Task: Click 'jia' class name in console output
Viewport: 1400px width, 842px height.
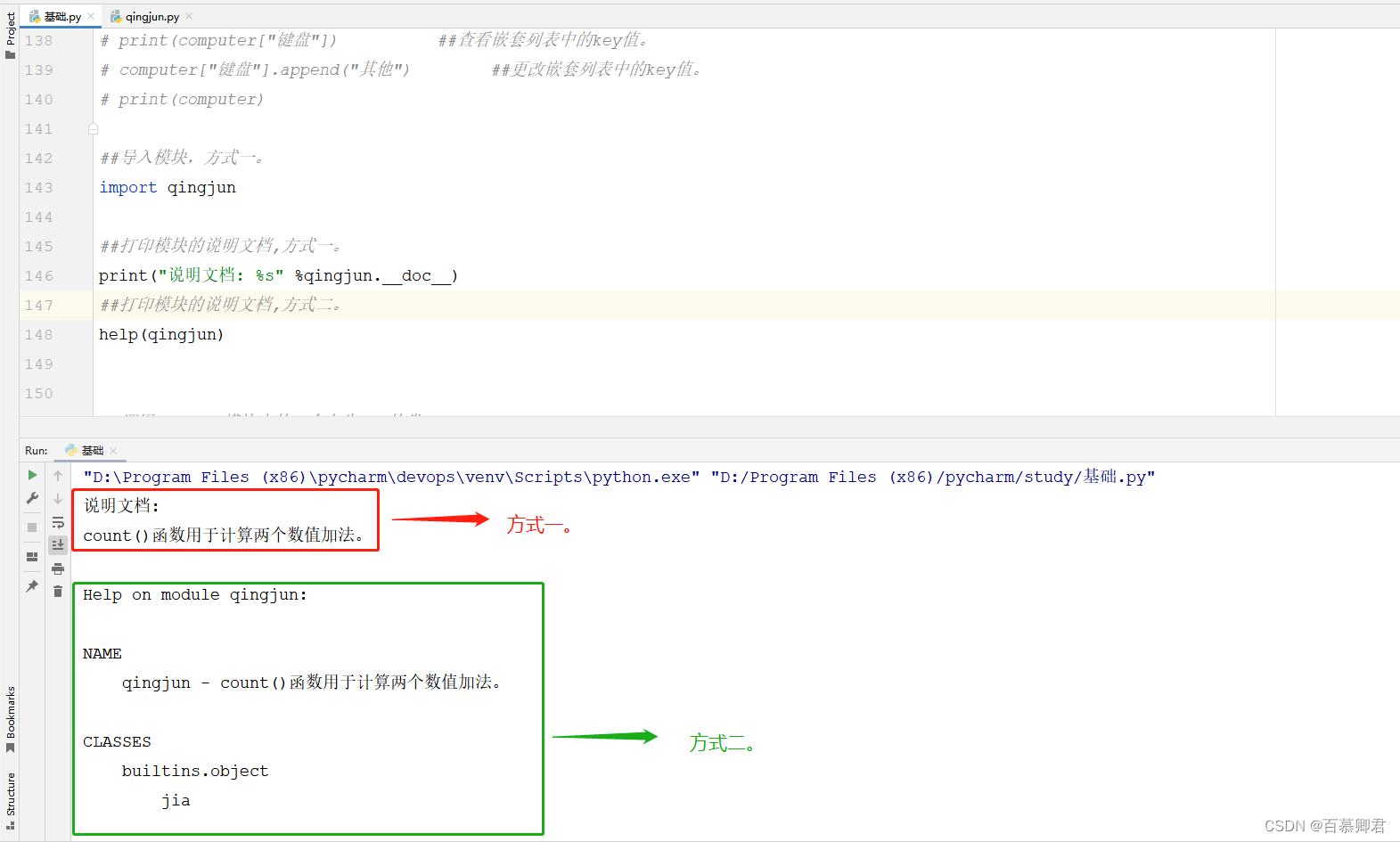Action: (176, 800)
